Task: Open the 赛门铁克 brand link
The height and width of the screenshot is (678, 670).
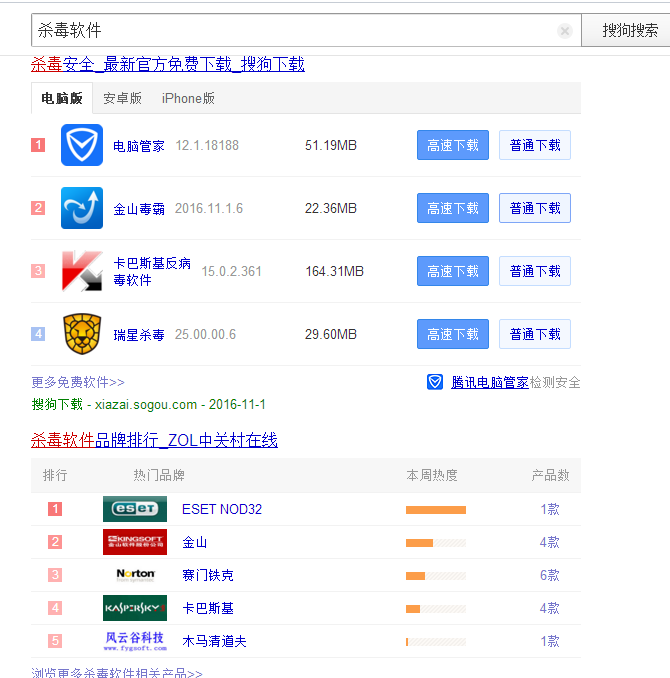Action: [x=208, y=575]
